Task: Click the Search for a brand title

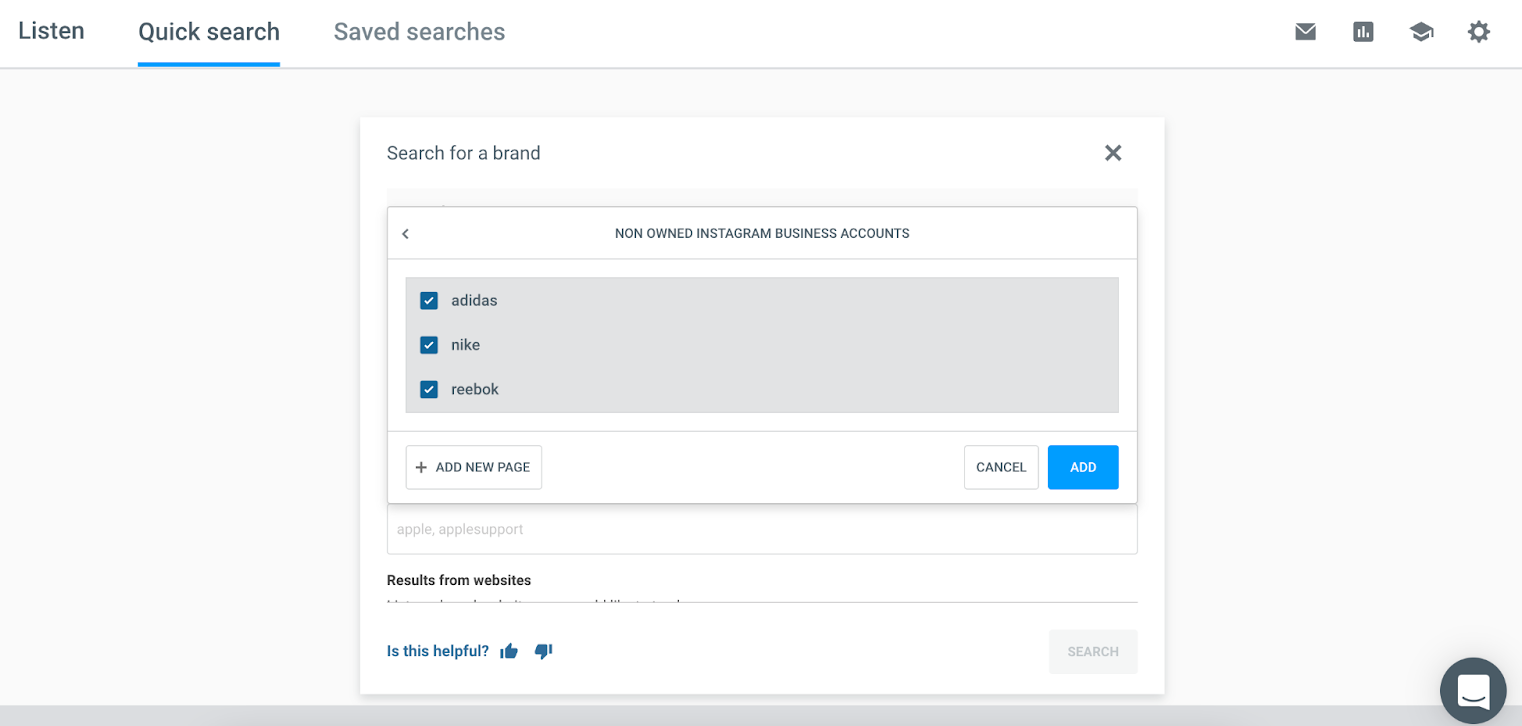Action: coord(464,153)
